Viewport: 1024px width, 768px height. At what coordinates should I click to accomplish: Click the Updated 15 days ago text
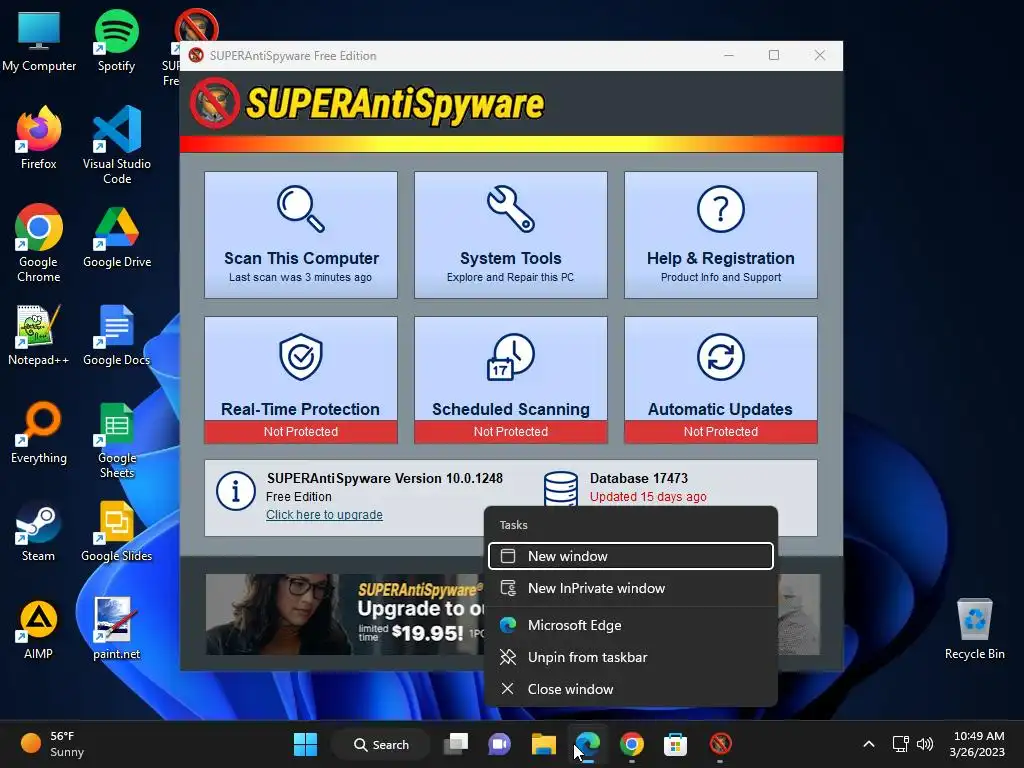[x=648, y=496]
